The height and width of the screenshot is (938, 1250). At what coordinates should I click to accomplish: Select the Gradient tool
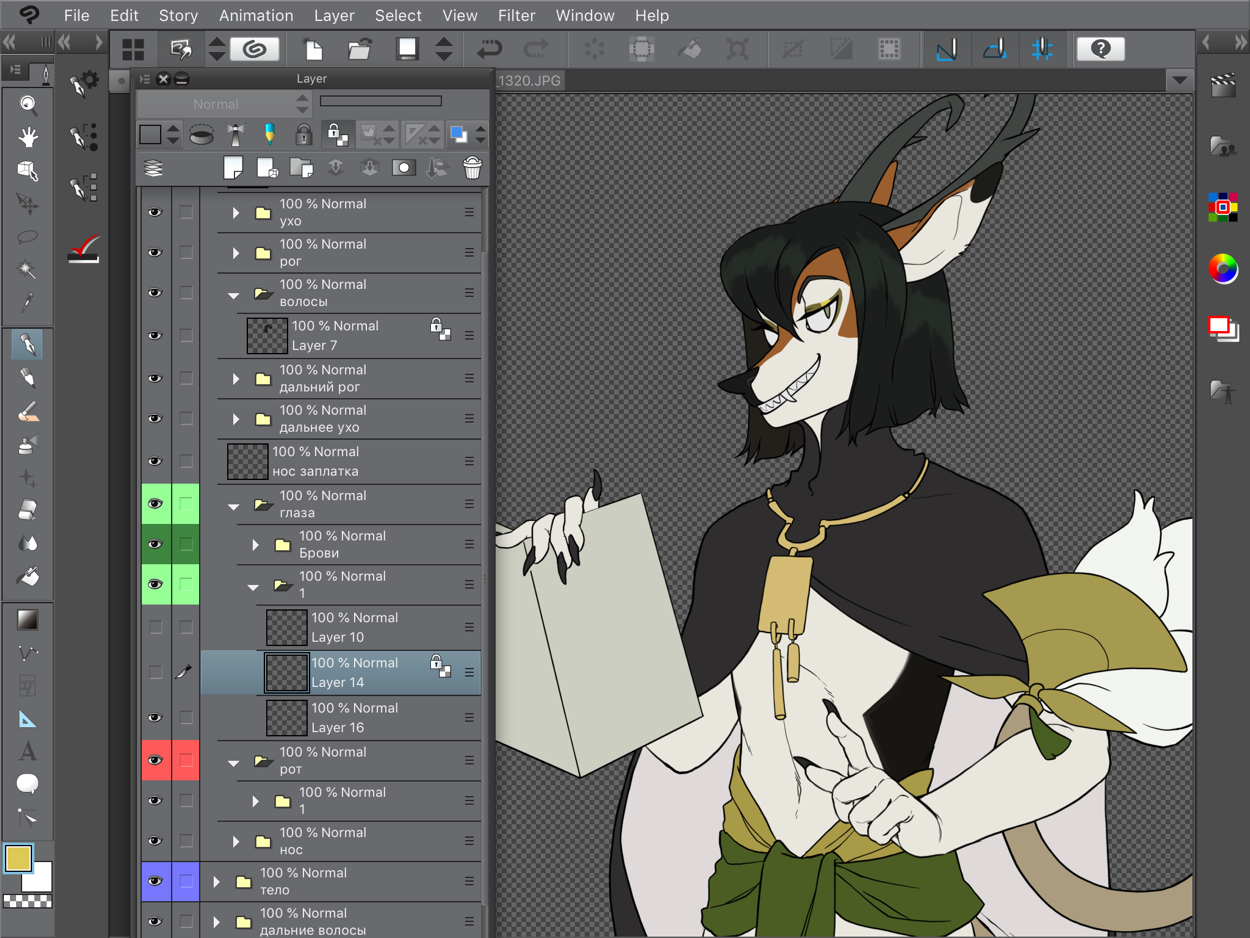pyautogui.click(x=28, y=620)
